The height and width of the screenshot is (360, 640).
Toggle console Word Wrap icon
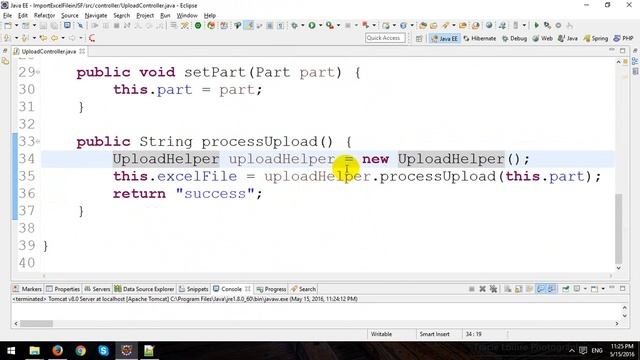coord(529,289)
